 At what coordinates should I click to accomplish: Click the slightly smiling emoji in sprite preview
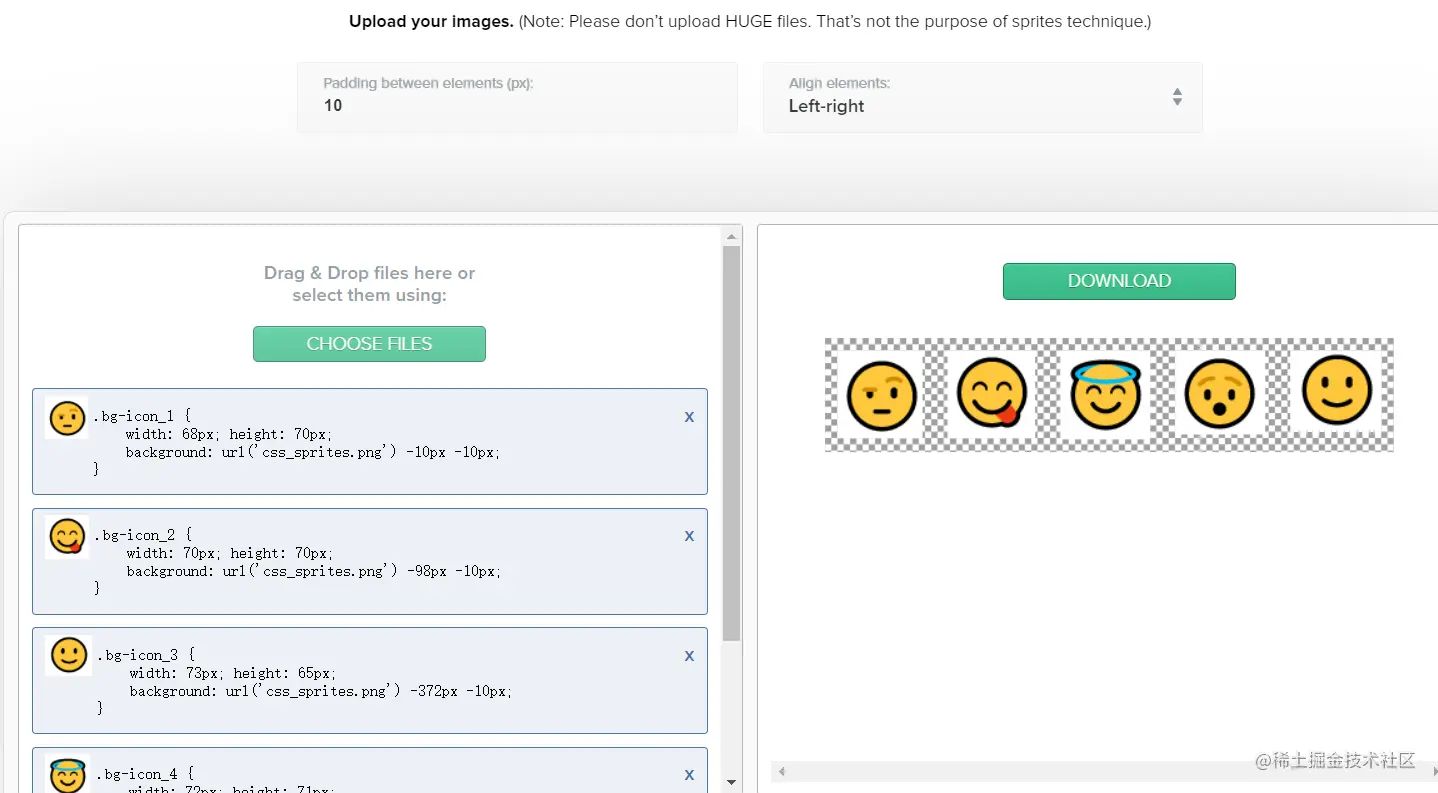tap(1337, 391)
